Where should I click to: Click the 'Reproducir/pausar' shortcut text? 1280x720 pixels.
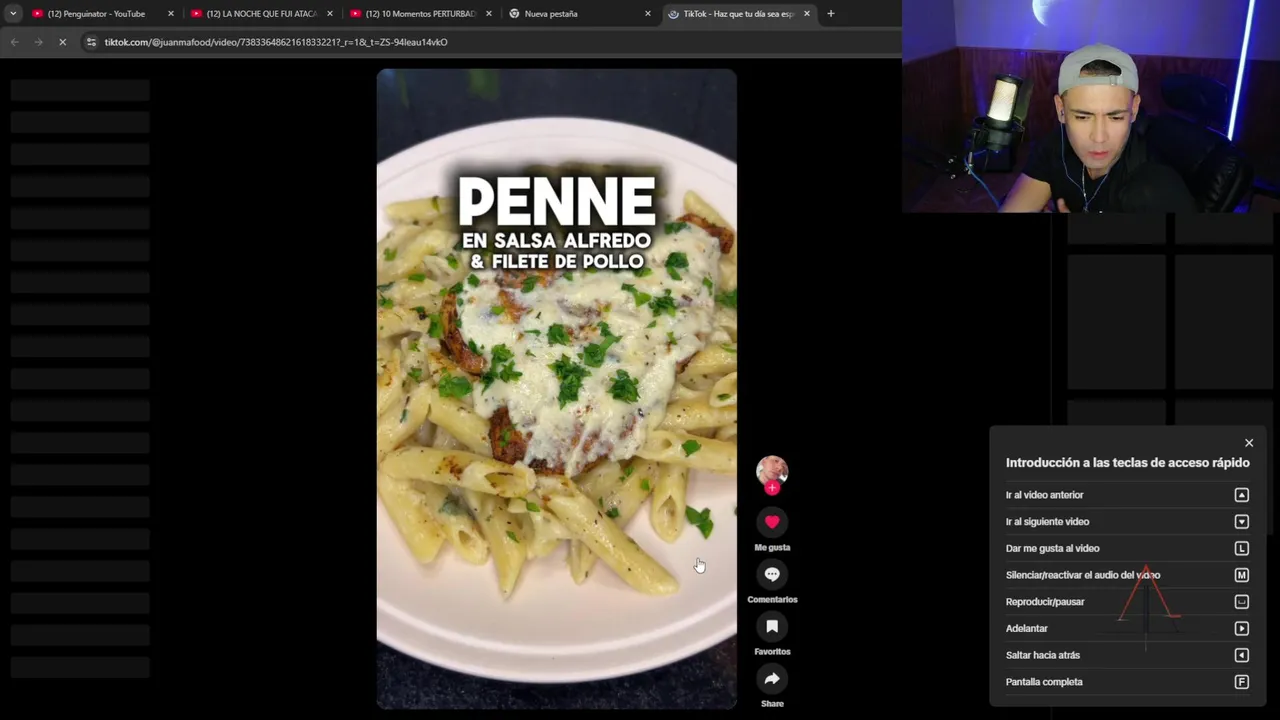click(1045, 602)
